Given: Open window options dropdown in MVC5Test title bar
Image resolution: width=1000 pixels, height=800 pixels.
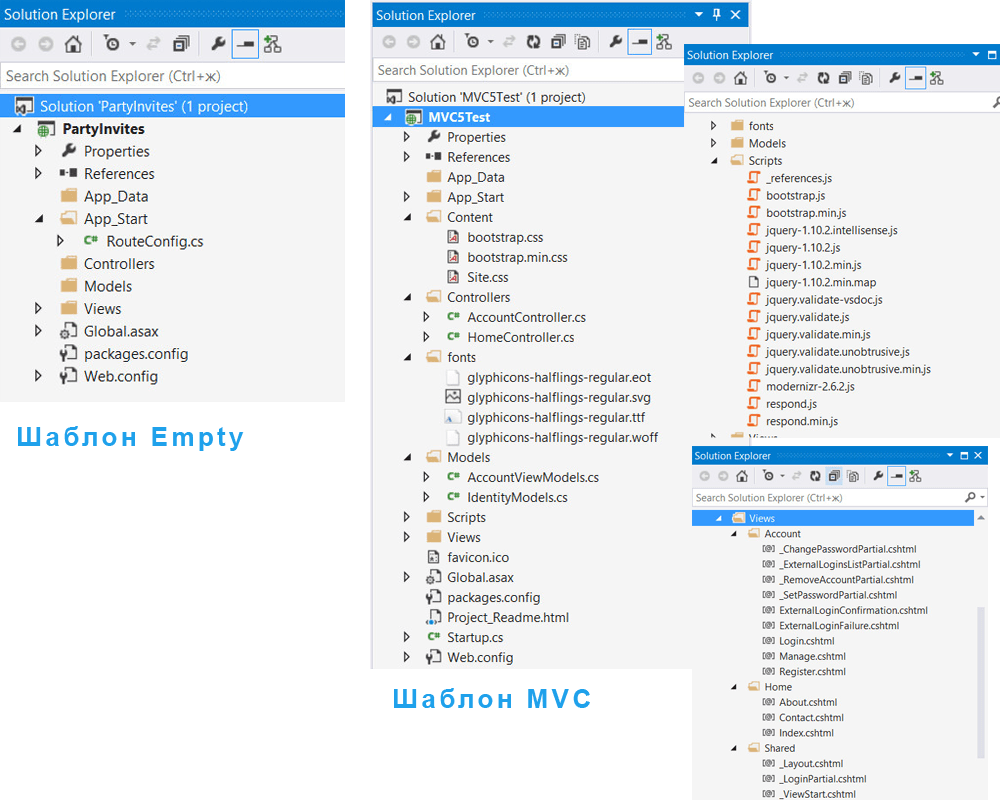Looking at the screenshot, I should 699,14.
